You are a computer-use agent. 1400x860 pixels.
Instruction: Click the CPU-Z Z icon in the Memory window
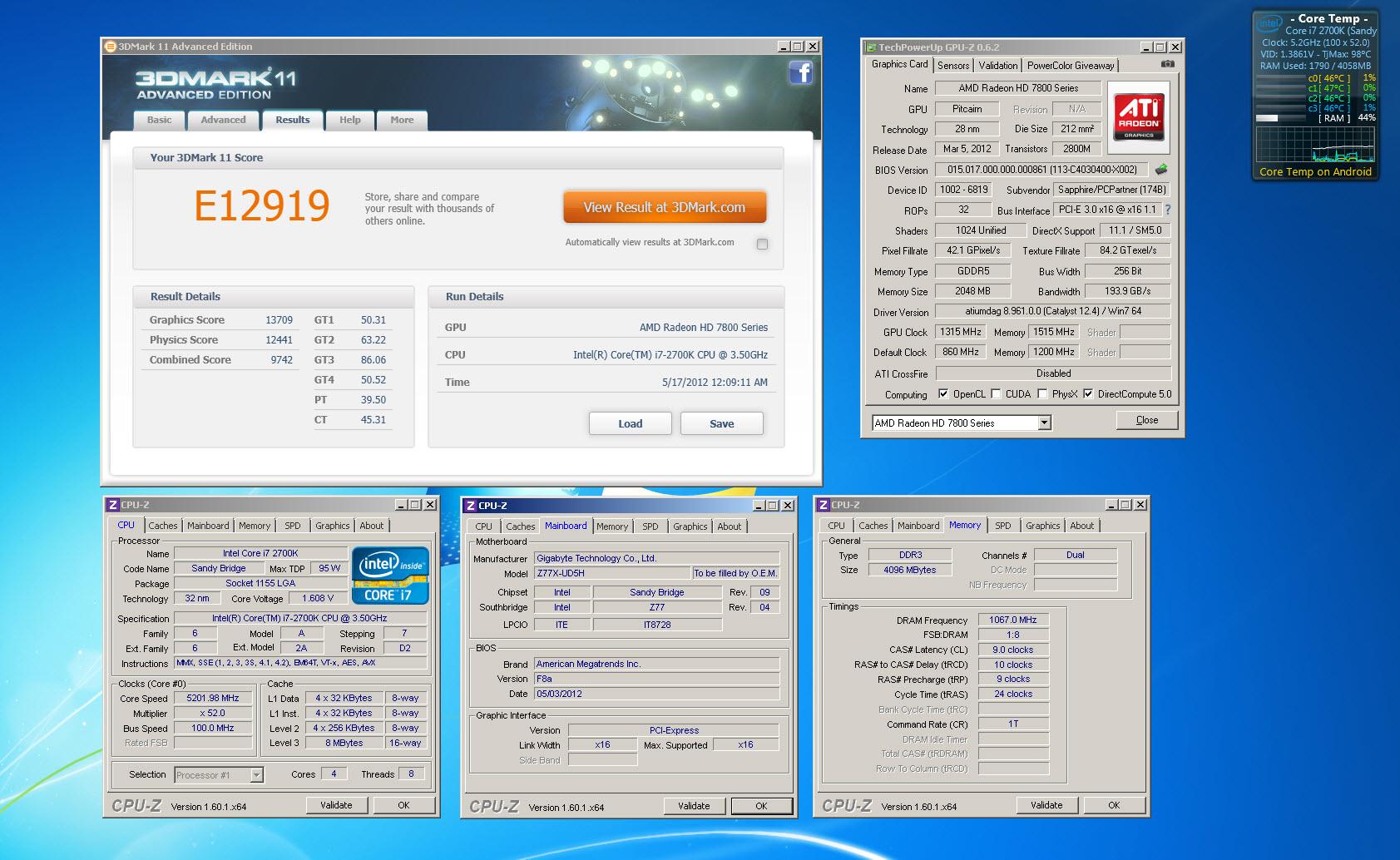(x=824, y=505)
